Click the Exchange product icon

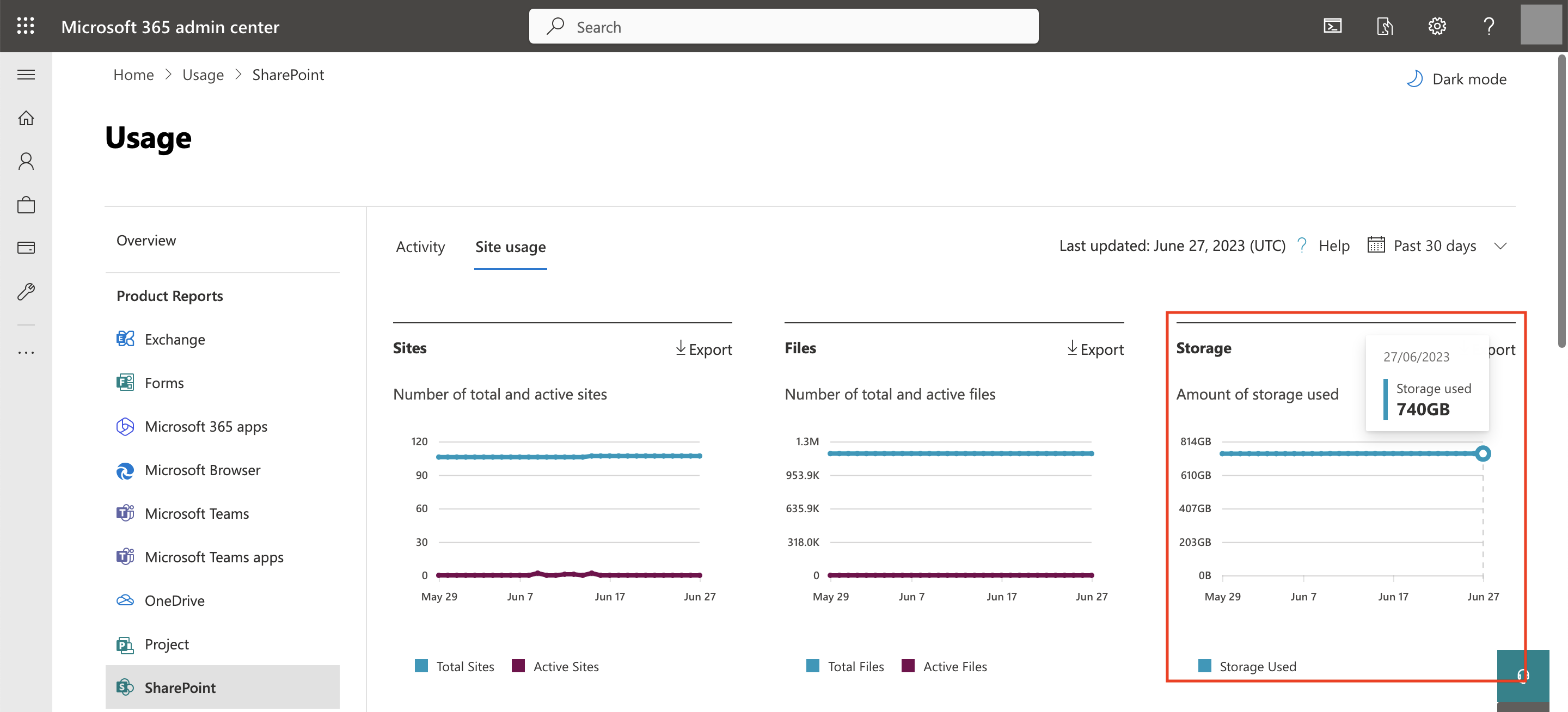(x=125, y=339)
